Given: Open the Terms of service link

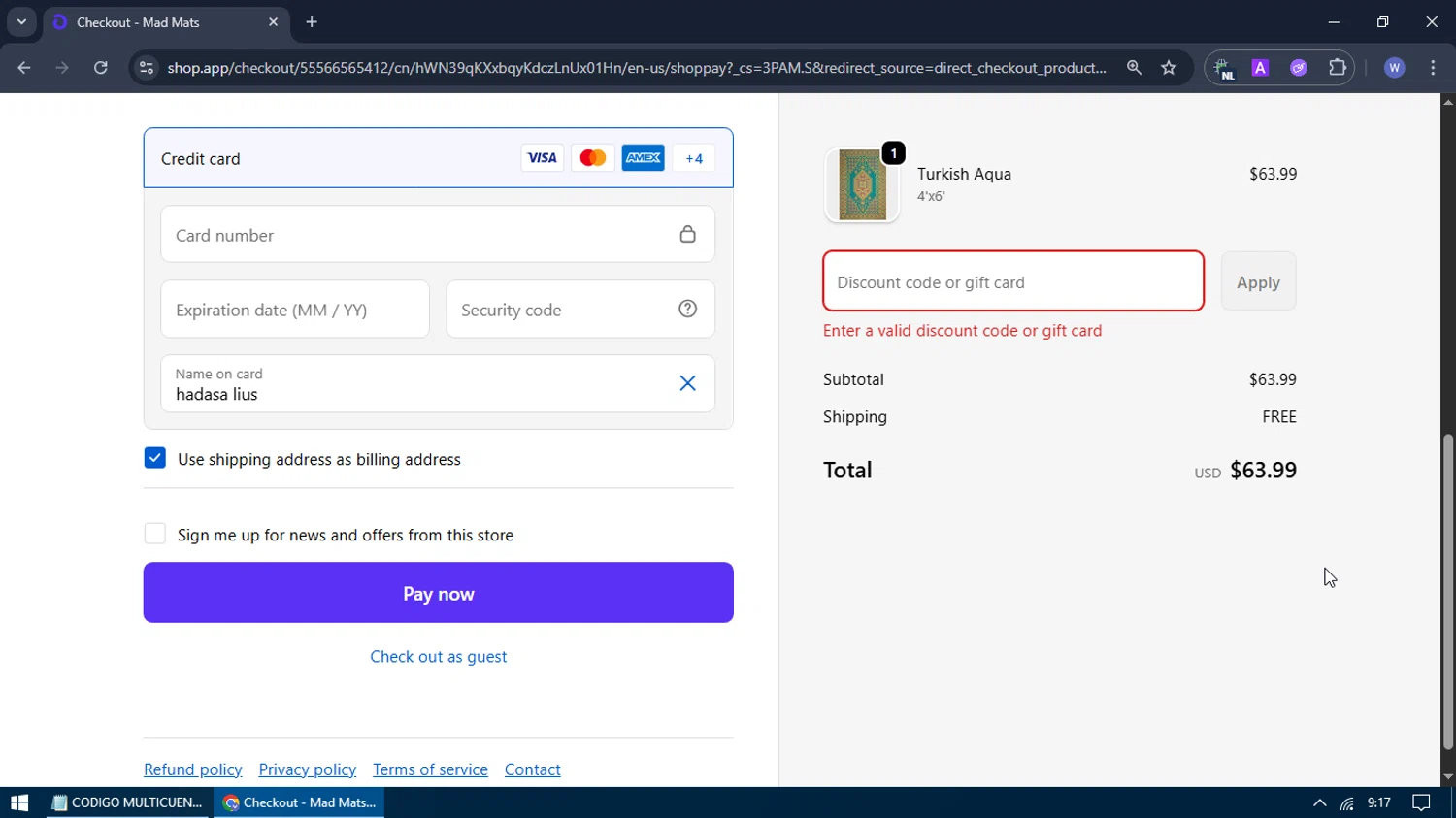Looking at the screenshot, I should [430, 769].
